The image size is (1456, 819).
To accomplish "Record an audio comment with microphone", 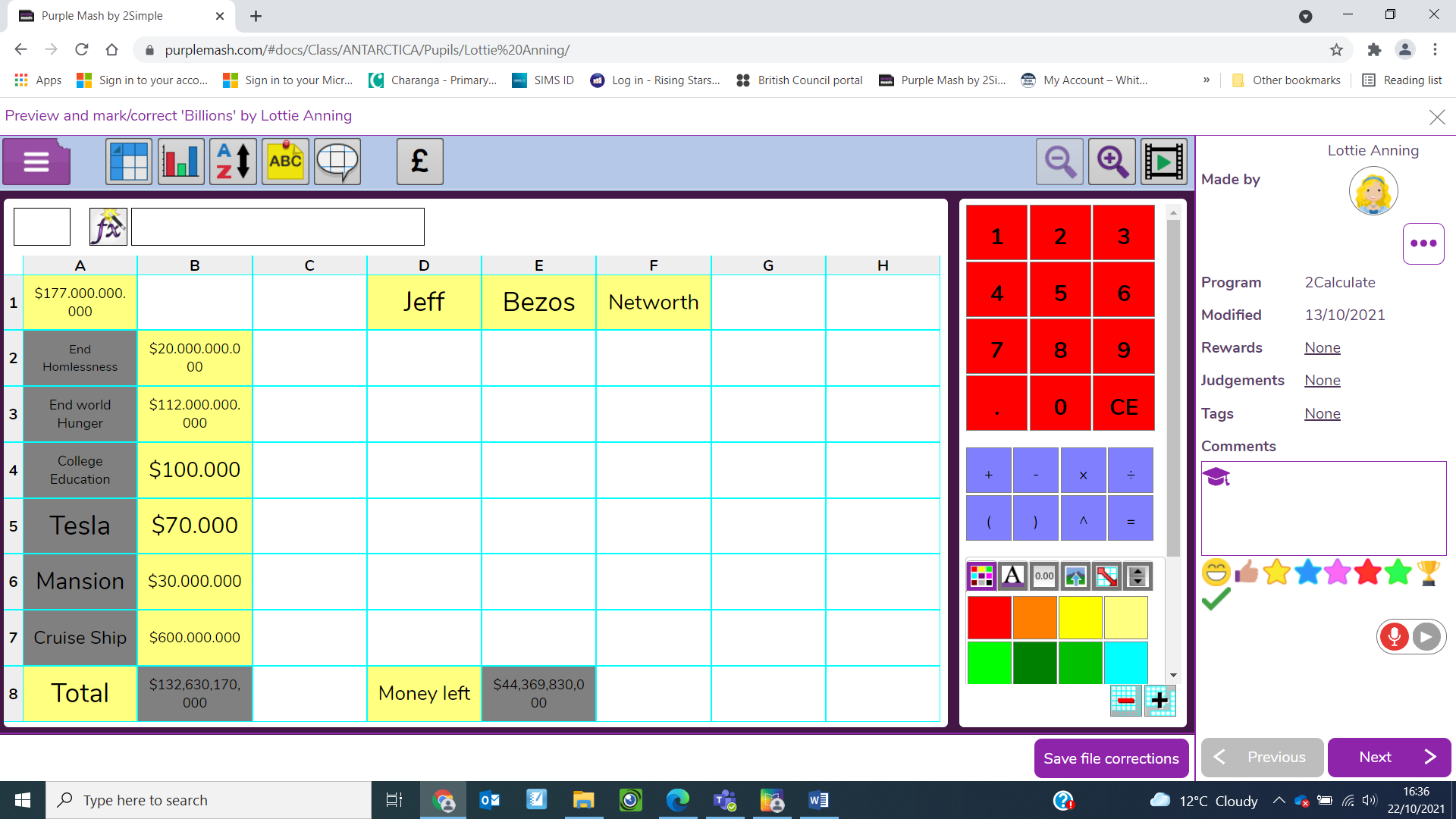I will pyautogui.click(x=1394, y=636).
